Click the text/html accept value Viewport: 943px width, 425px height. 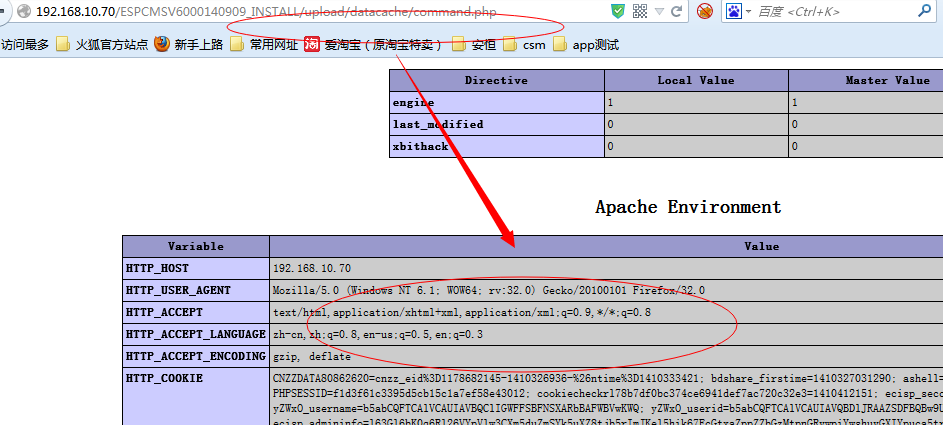[x=462, y=313]
